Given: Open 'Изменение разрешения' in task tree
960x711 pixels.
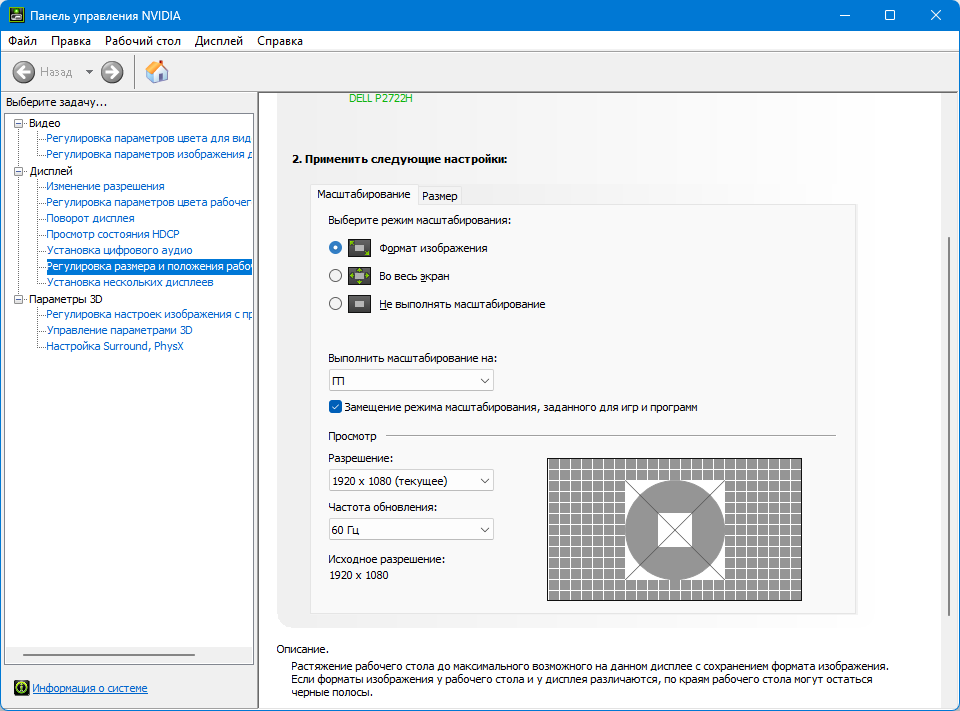Looking at the screenshot, I should pos(105,186).
